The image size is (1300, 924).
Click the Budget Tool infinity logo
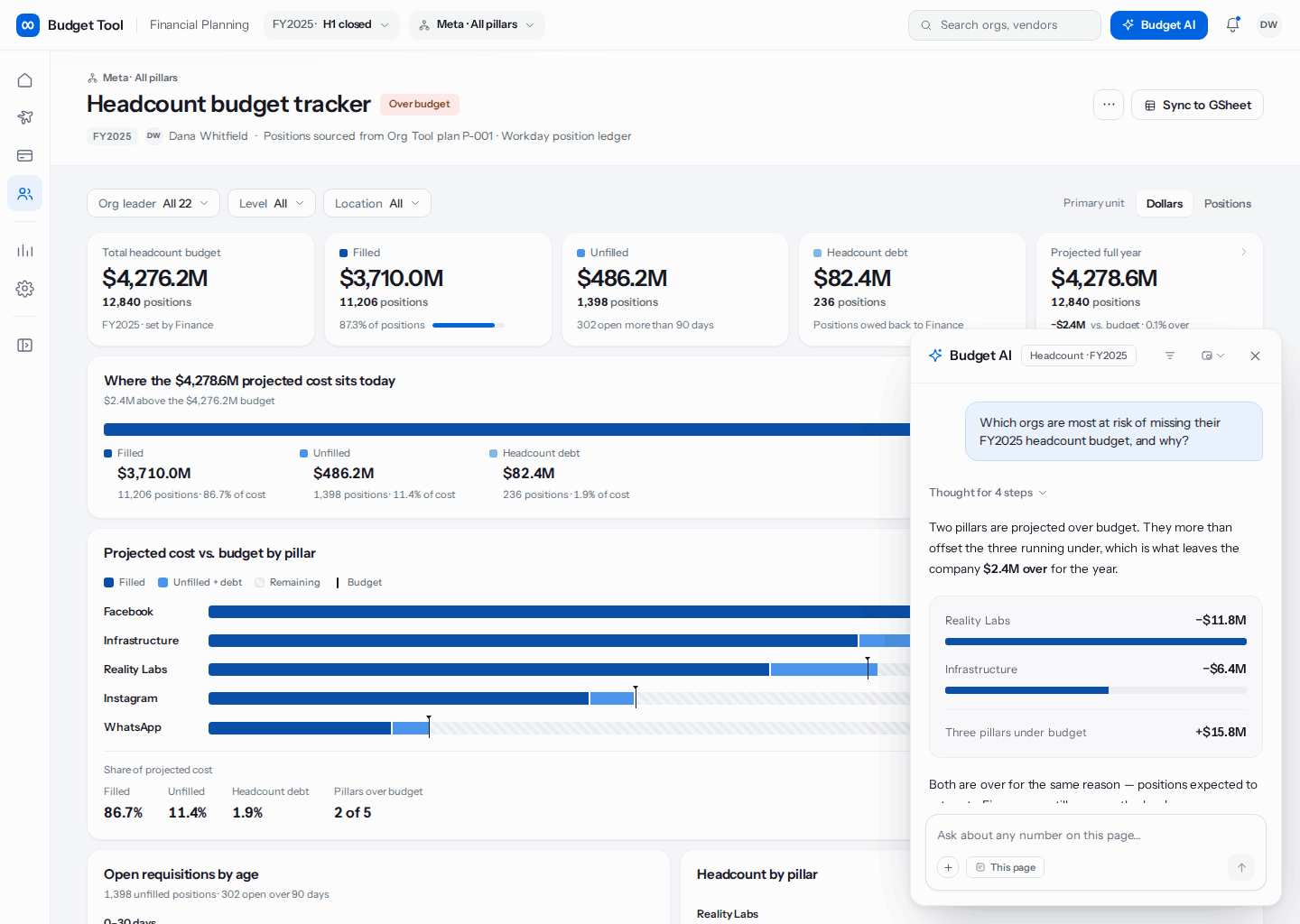(28, 25)
